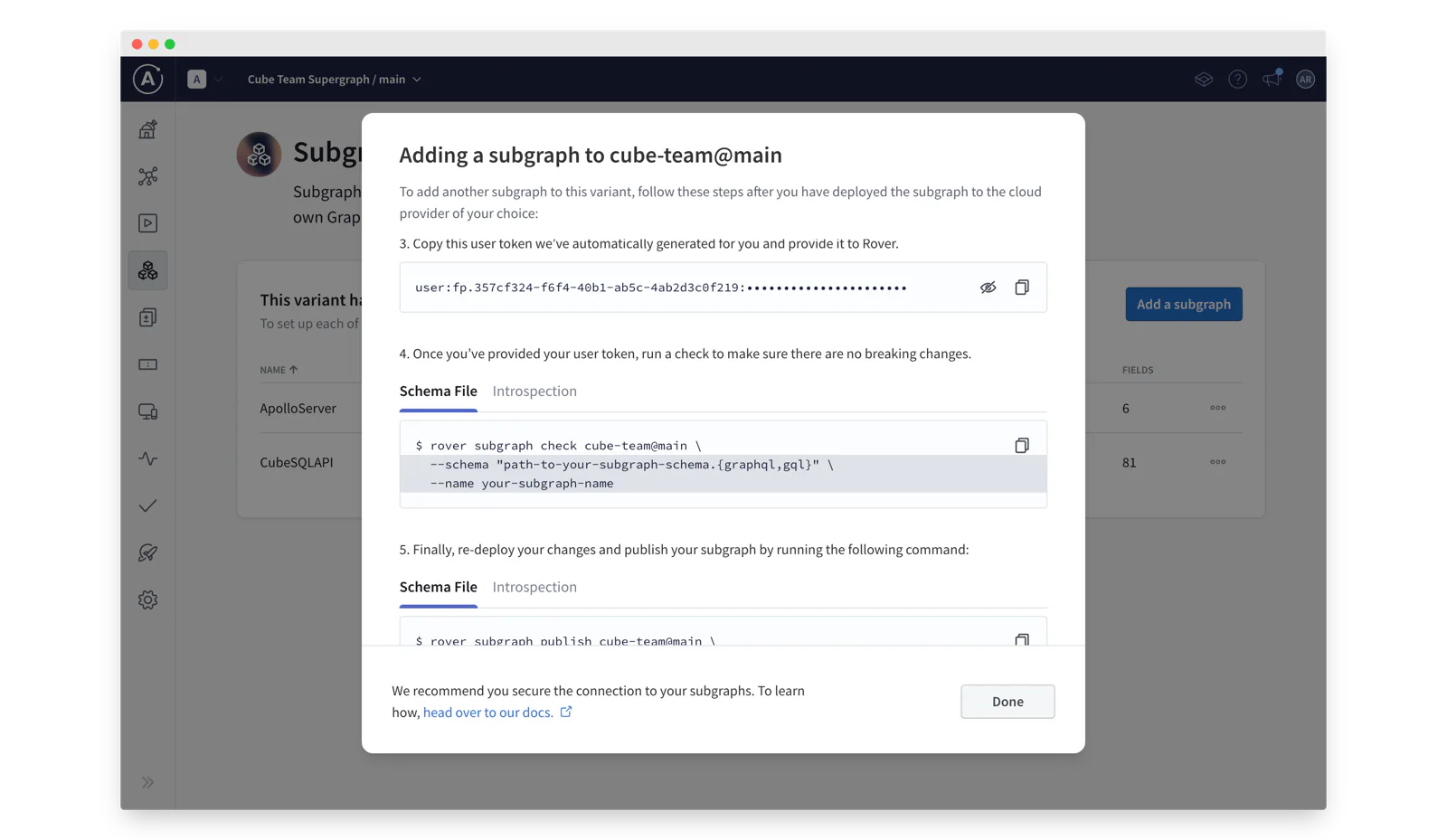Open the Fields ticket icon in sidebar
The width and height of the screenshot is (1447, 840).
[147, 364]
